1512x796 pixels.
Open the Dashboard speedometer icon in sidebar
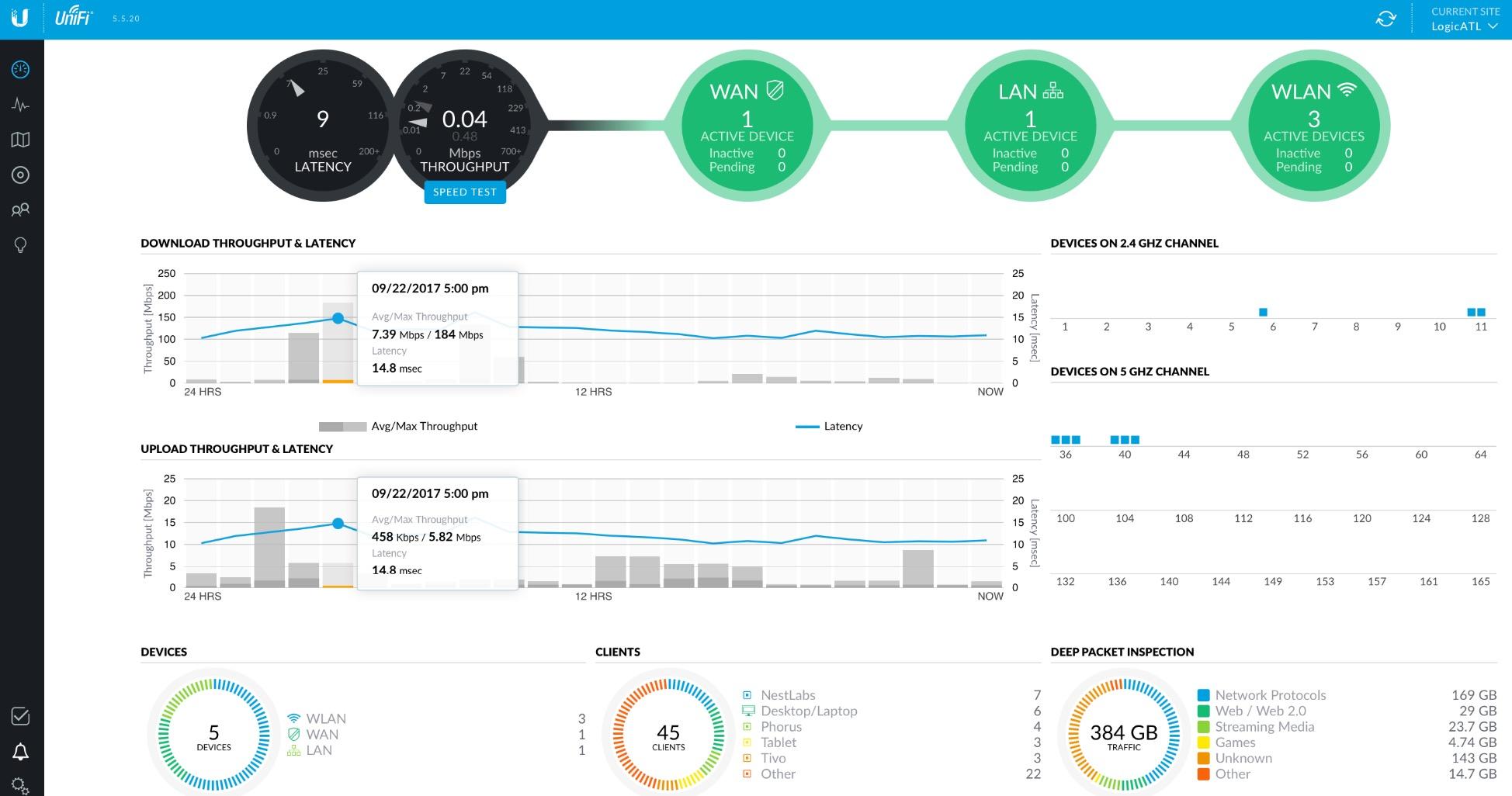coord(21,69)
